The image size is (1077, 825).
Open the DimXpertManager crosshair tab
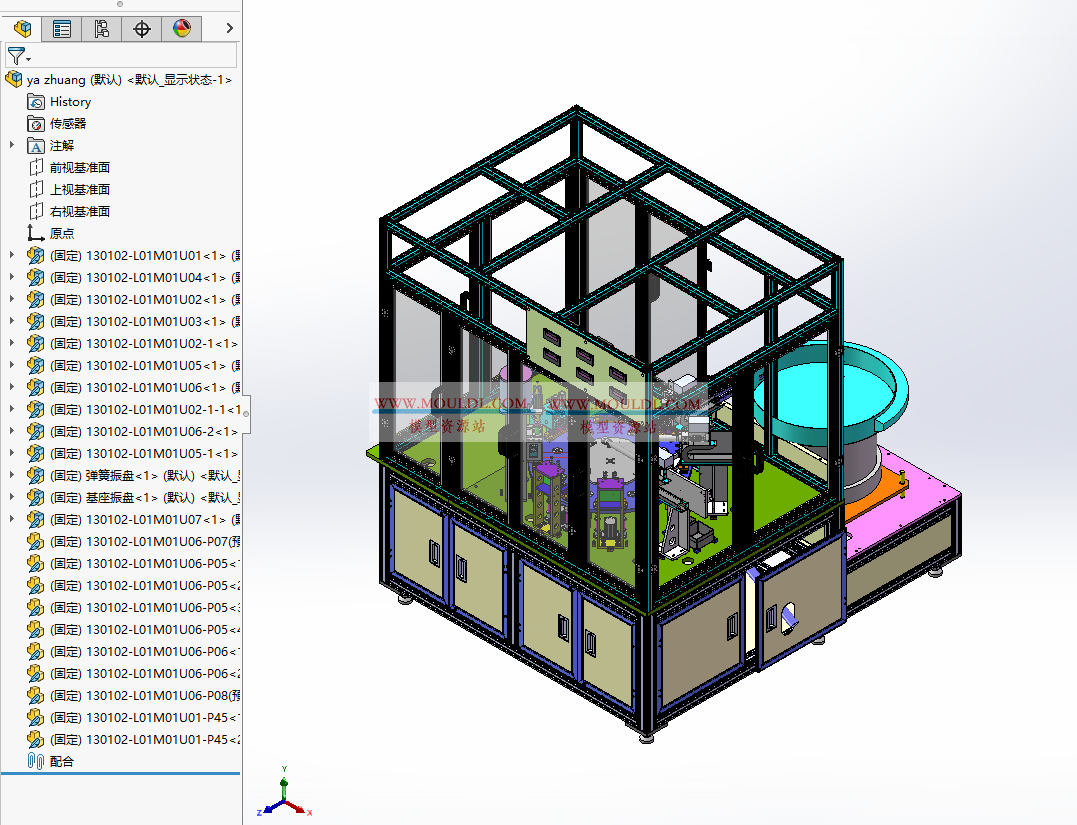pos(142,29)
